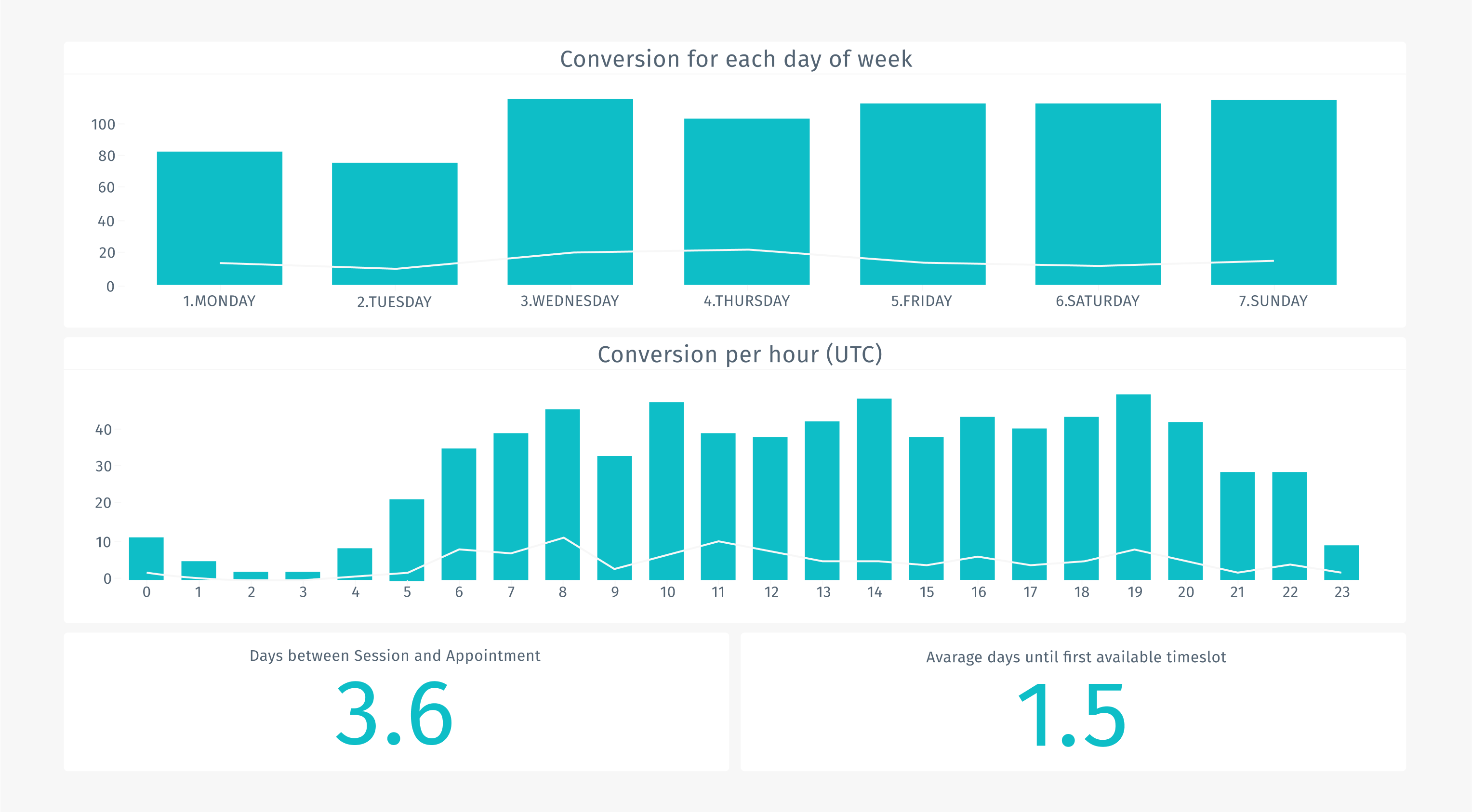Select the '5.FRIDAY' axis label

[x=922, y=301]
